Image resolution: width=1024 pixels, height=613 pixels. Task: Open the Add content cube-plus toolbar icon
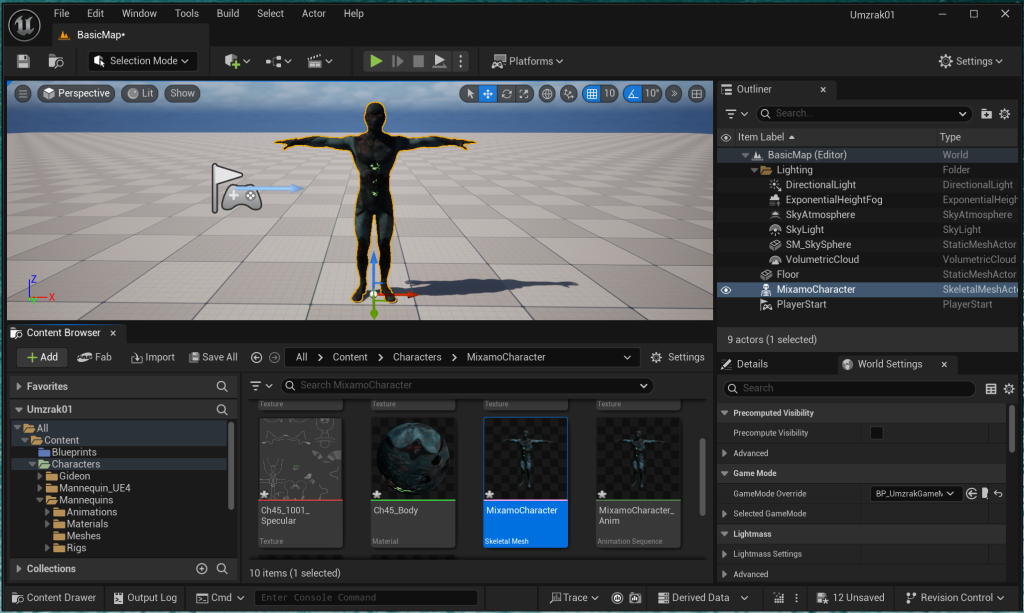237,61
